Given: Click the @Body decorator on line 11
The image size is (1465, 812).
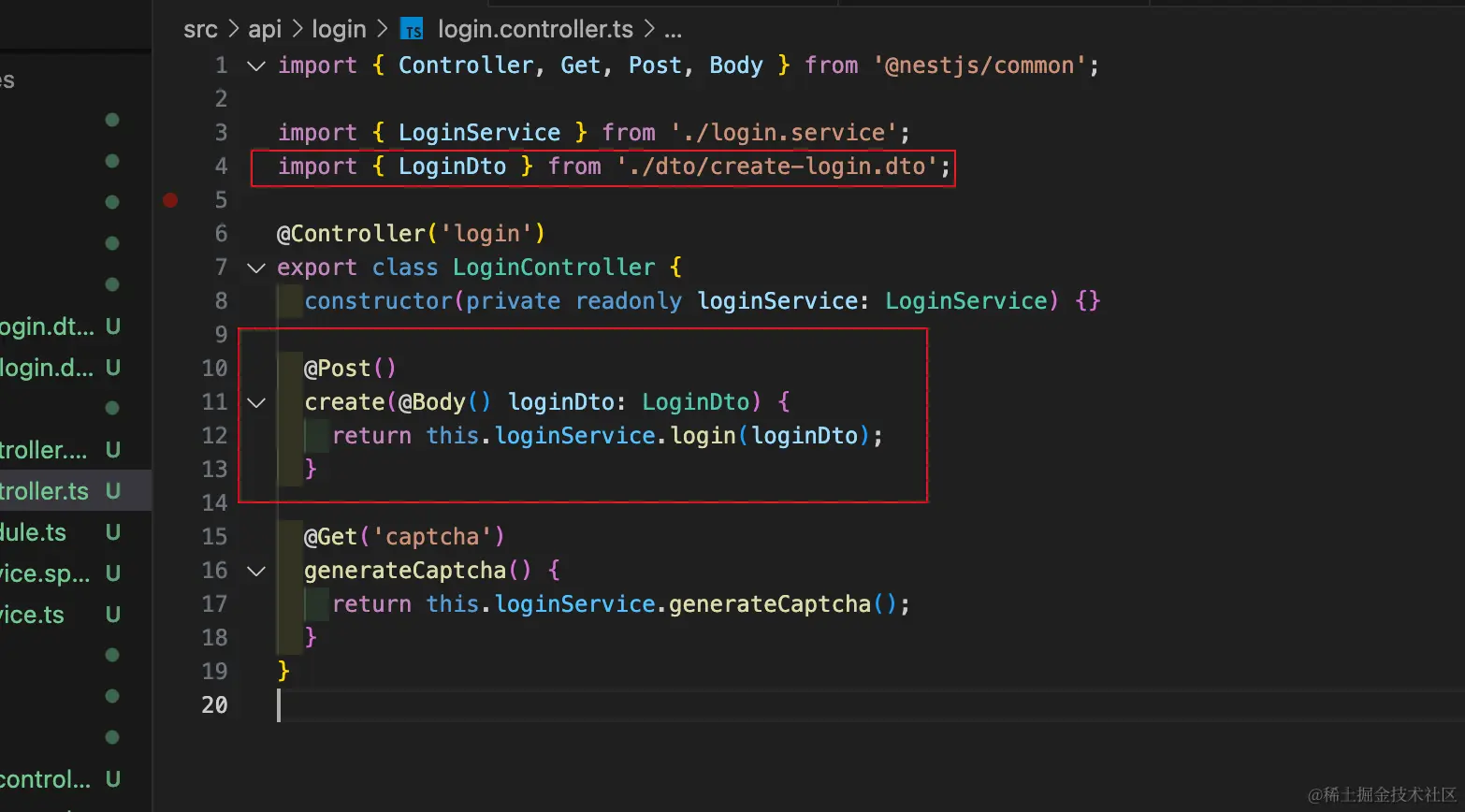Looking at the screenshot, I should [432, 402].
